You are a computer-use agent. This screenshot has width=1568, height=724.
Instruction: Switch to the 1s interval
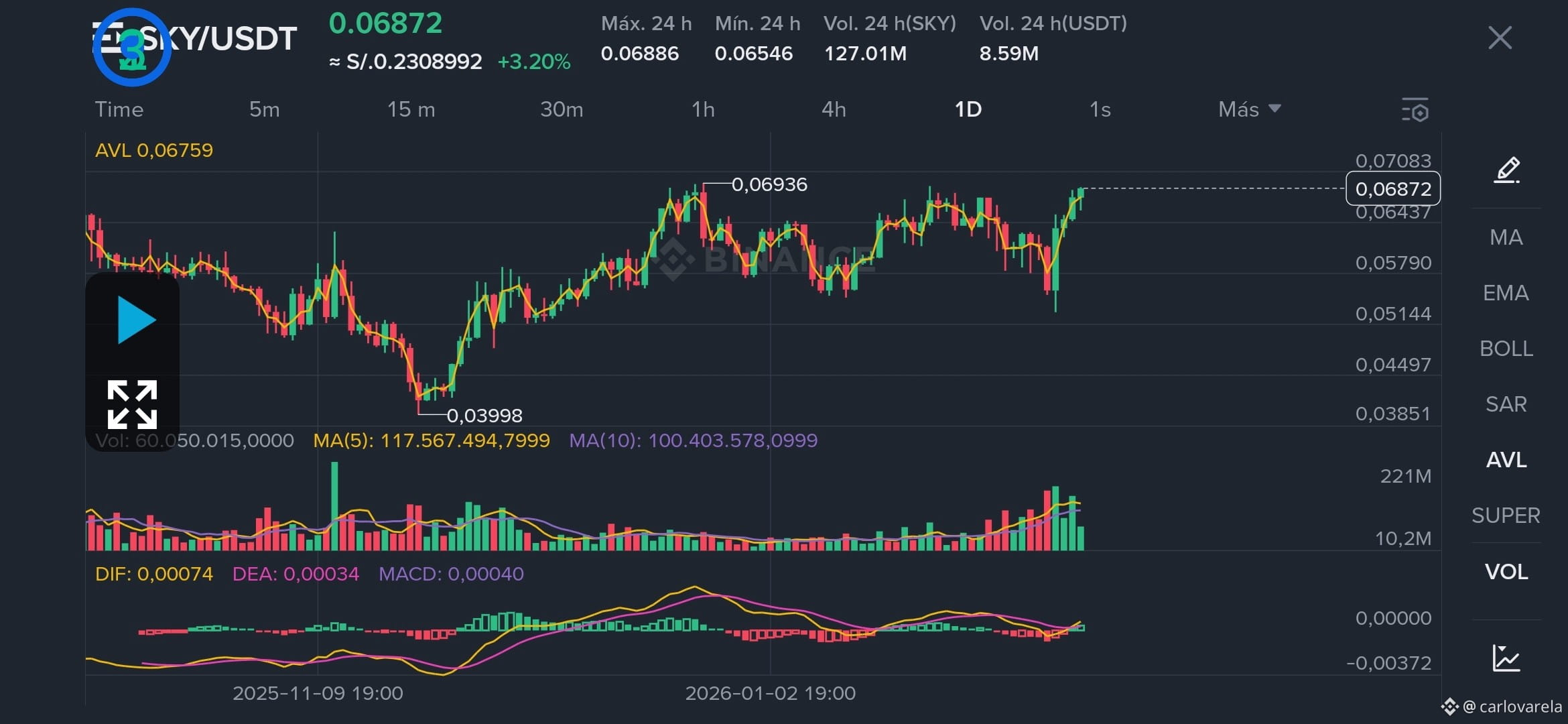tap(1100, 109)
